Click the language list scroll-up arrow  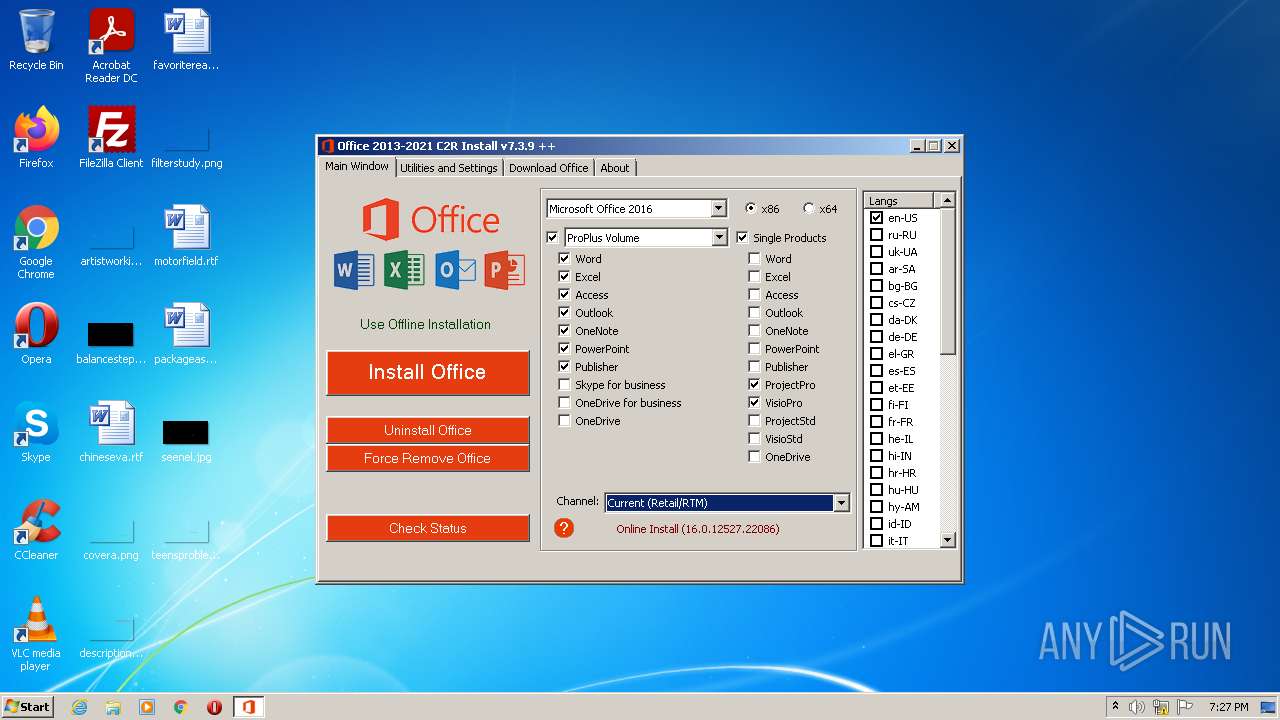[x=948, y=200]
